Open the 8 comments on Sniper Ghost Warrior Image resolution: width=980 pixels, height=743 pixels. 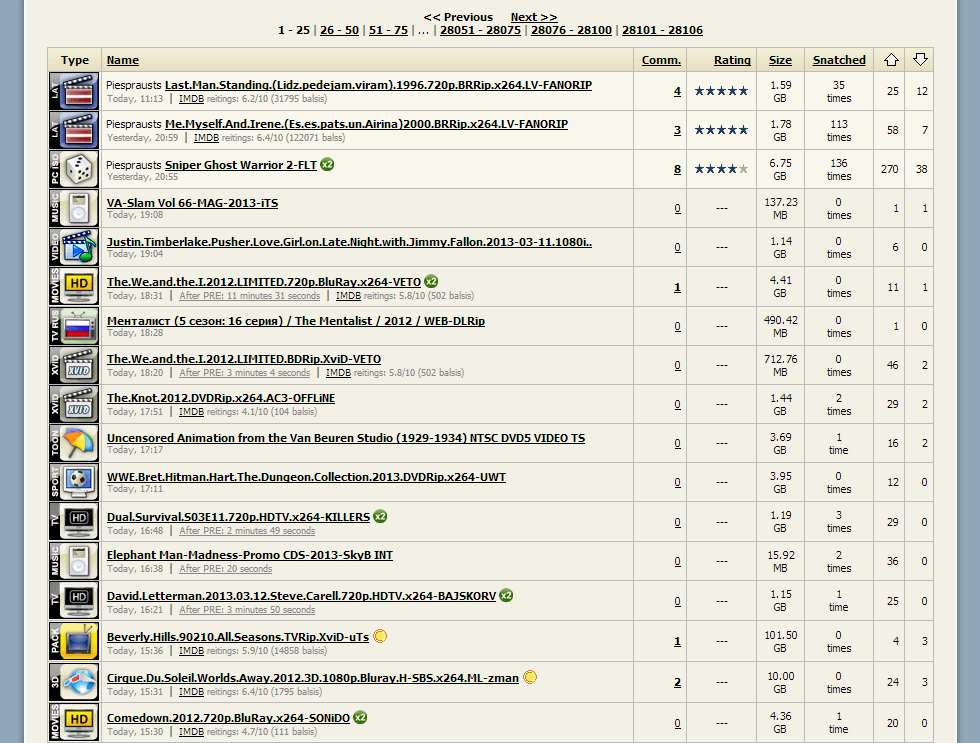(x=677, y=169)
